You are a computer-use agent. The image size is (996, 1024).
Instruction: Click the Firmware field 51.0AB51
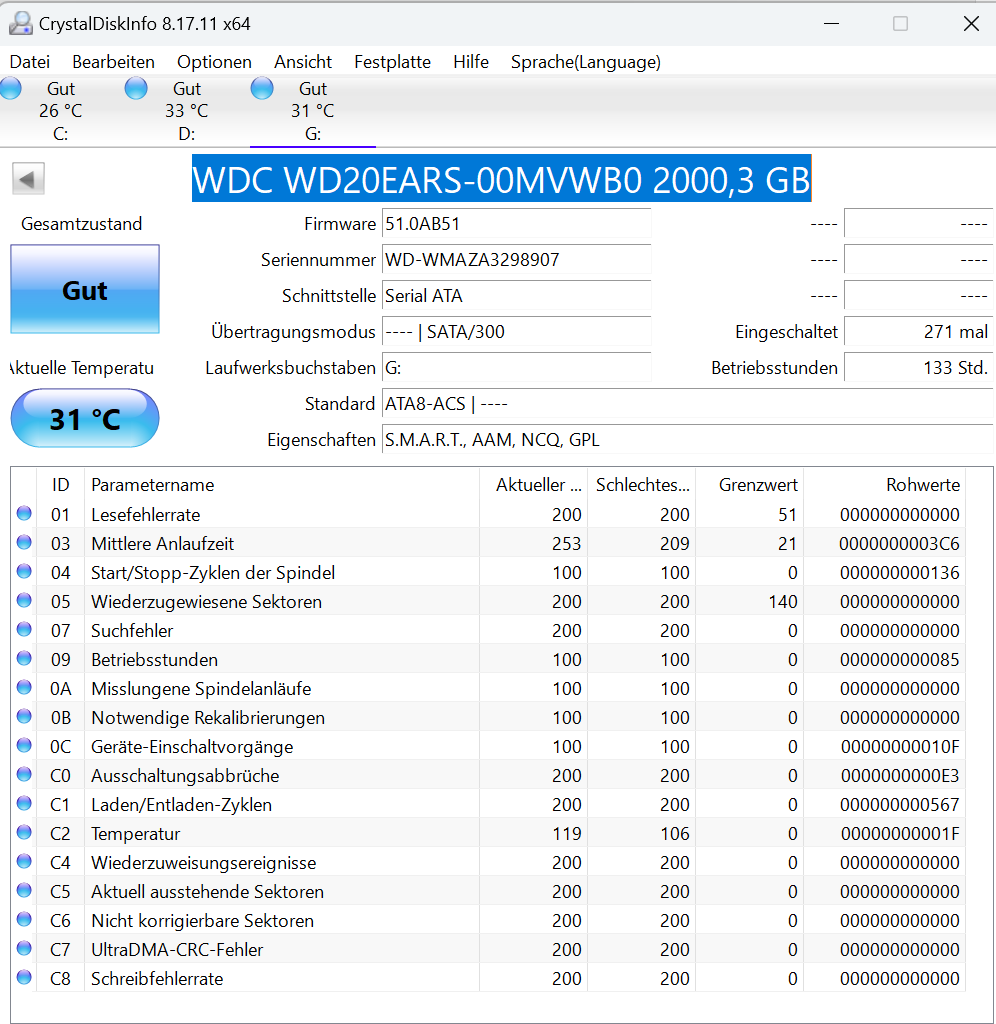(517, 224)
